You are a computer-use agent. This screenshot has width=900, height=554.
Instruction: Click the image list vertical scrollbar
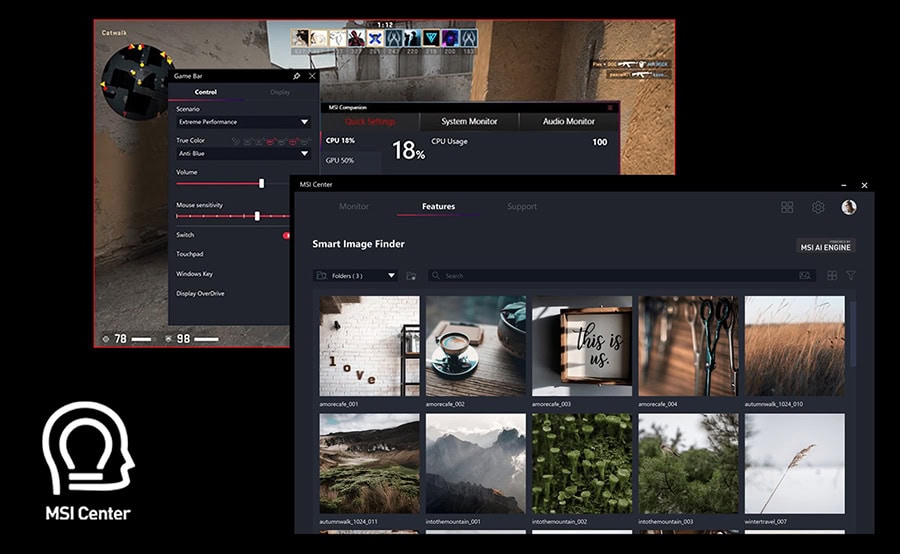(x=854, y=333)
